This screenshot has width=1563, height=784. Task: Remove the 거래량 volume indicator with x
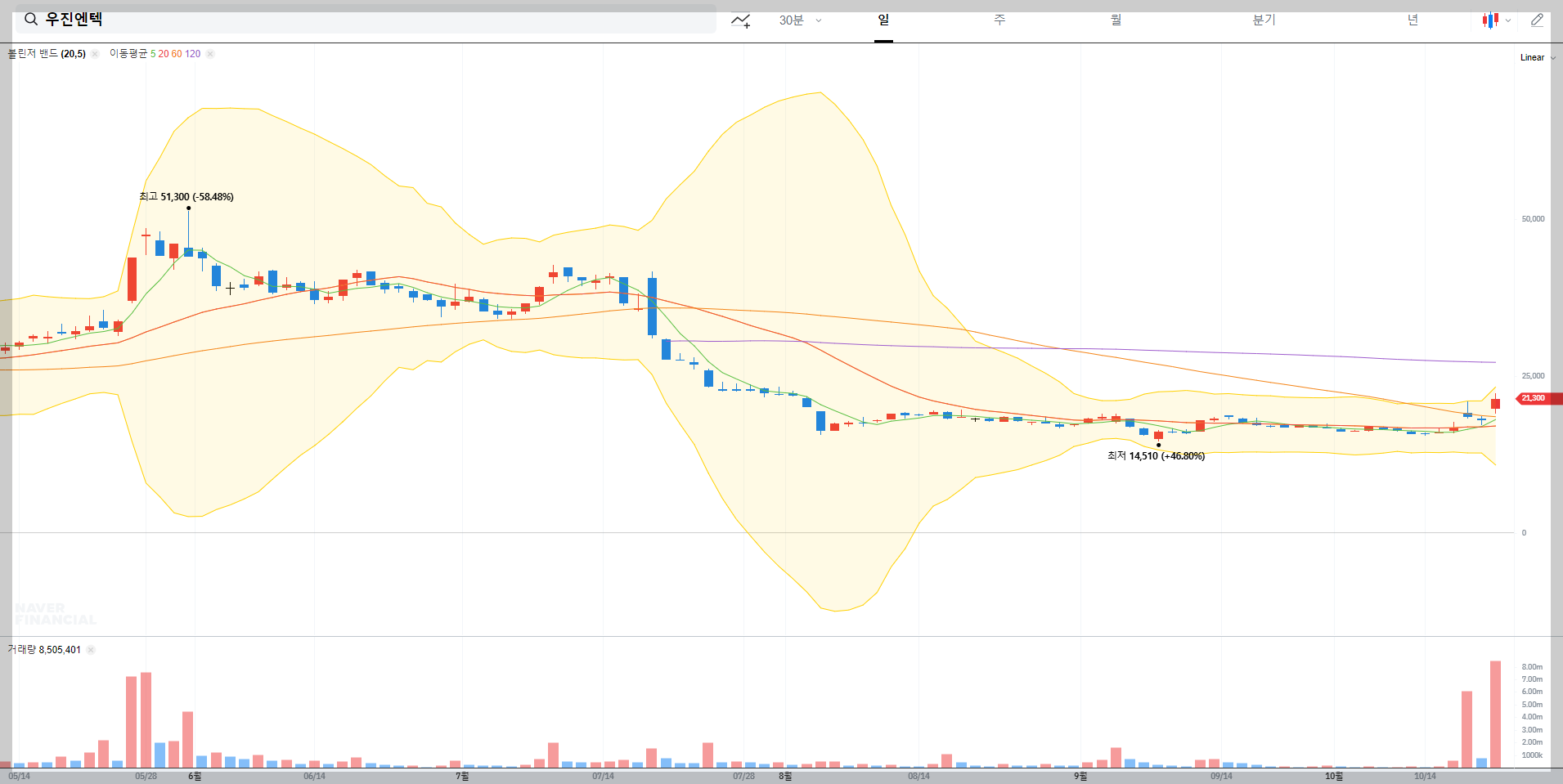tap(91, 650)
